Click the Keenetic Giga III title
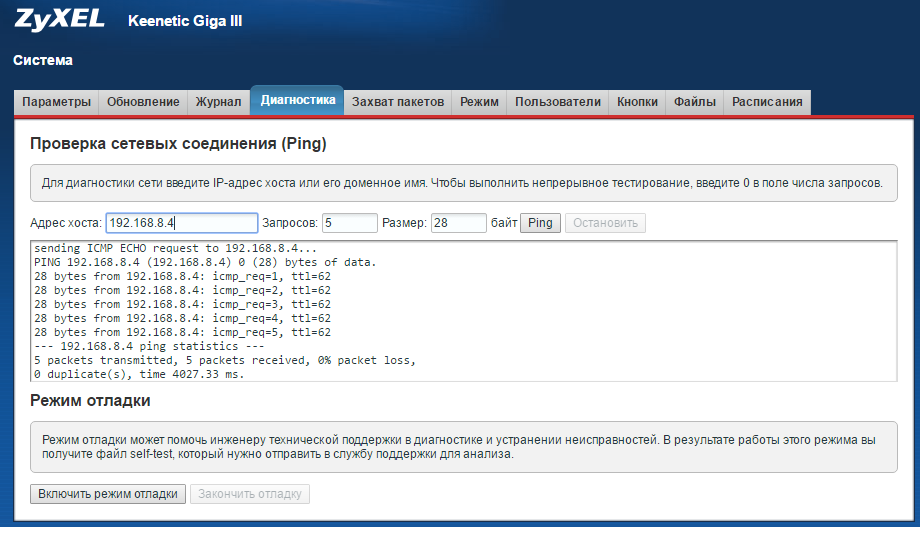 pos(185,21)
